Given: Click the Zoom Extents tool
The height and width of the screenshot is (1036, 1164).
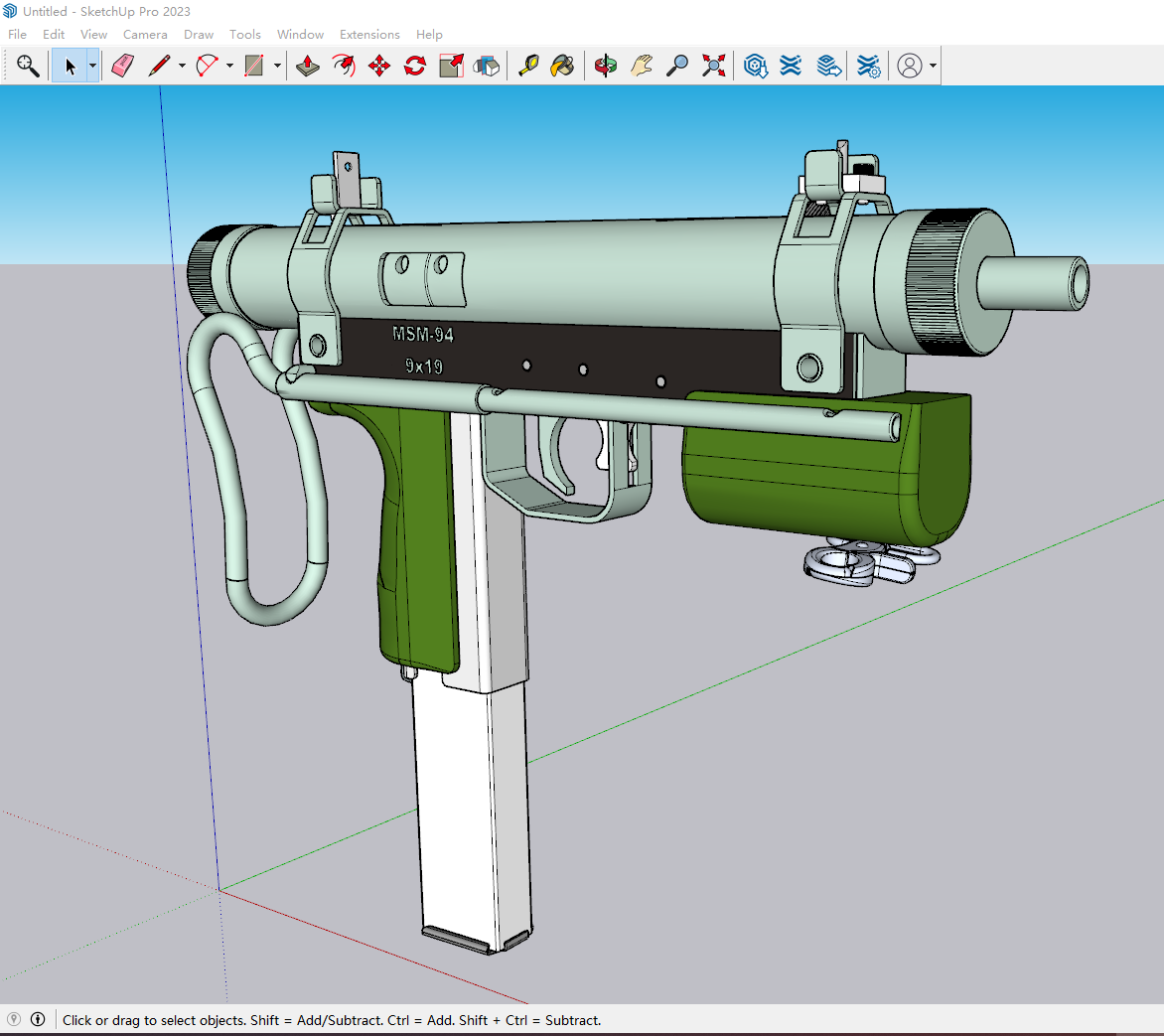Looking at the screenshot, I should pyautogui.click(x=713, y=66).
